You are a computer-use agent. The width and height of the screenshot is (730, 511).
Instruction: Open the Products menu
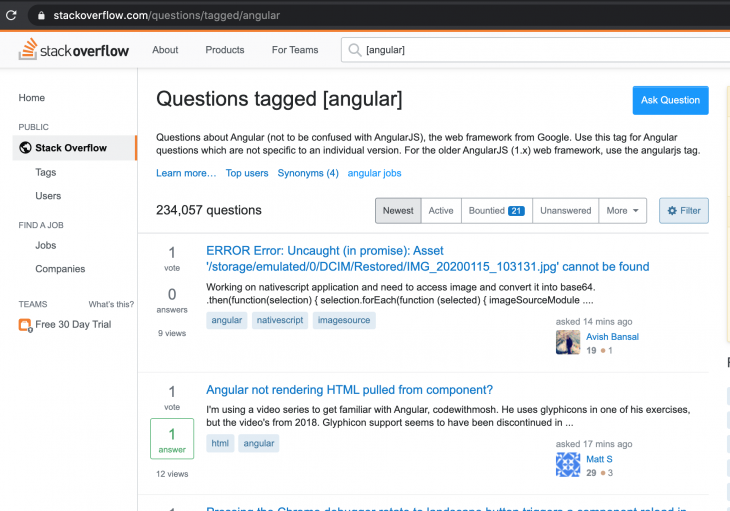225,50
